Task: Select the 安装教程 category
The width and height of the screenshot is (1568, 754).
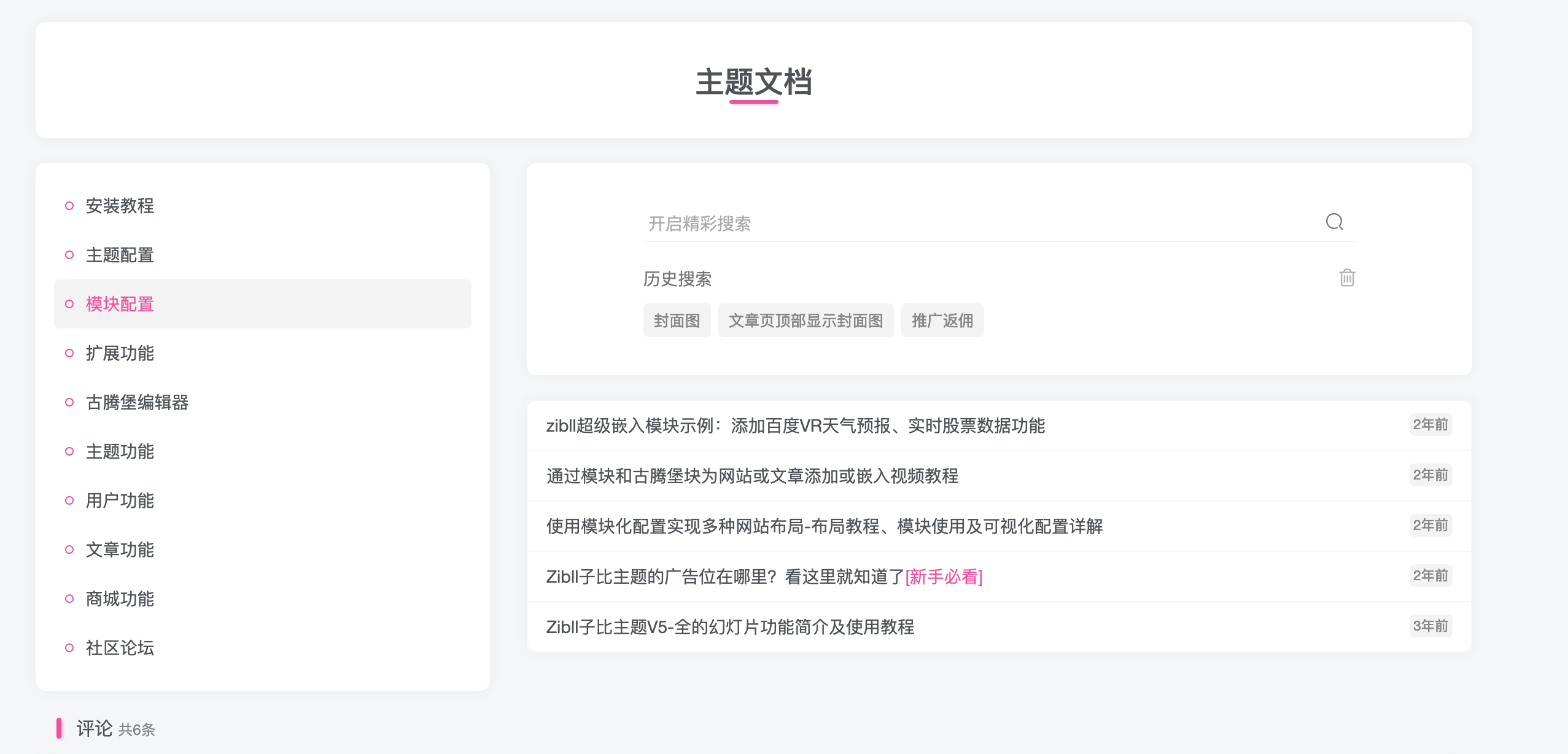Action: point(120,205)
